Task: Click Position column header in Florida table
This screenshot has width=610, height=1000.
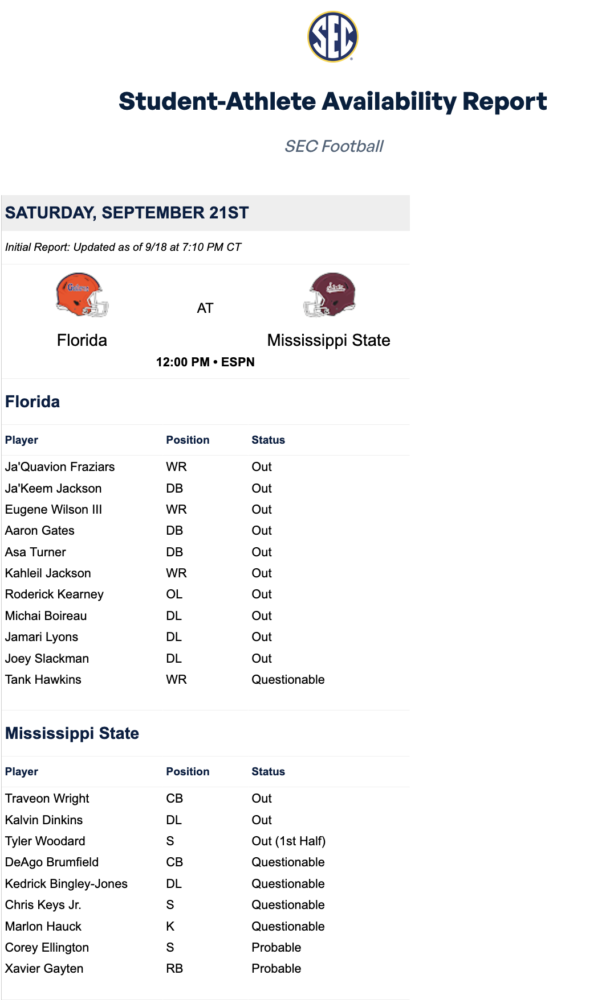Action: pos(188,440)
